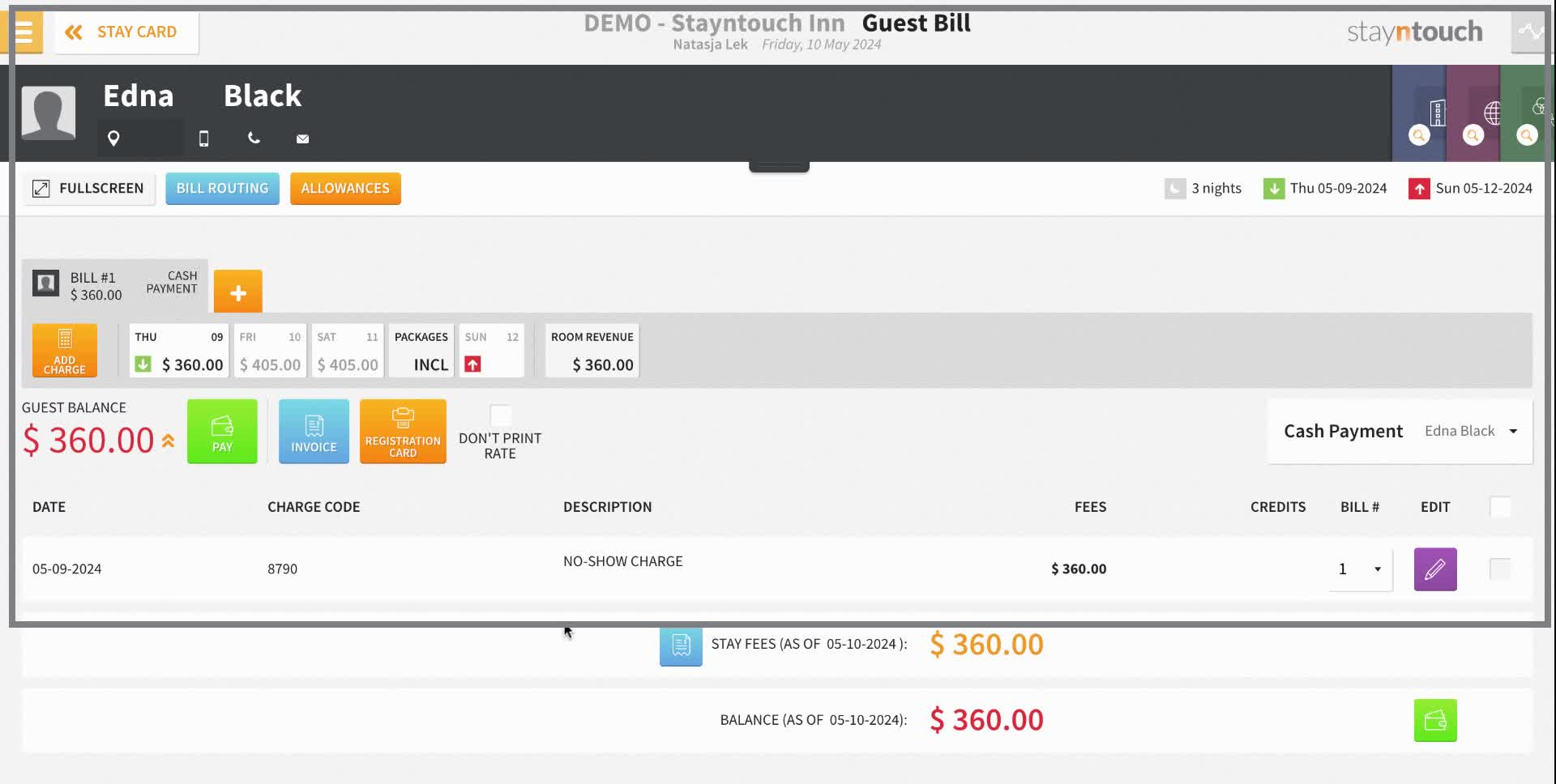Select the THU 09 day tab
This screenshot has height=784, width=1556.
(x=179, y=351)
